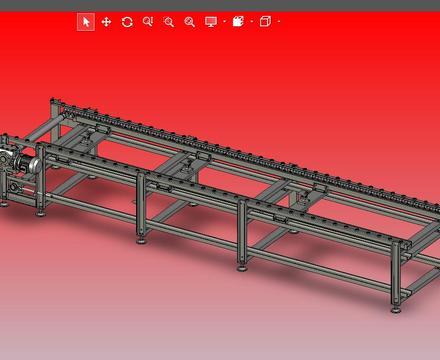Click the first magnifier zoom tool icon
The image size is (440, 360).
(148, 22)
